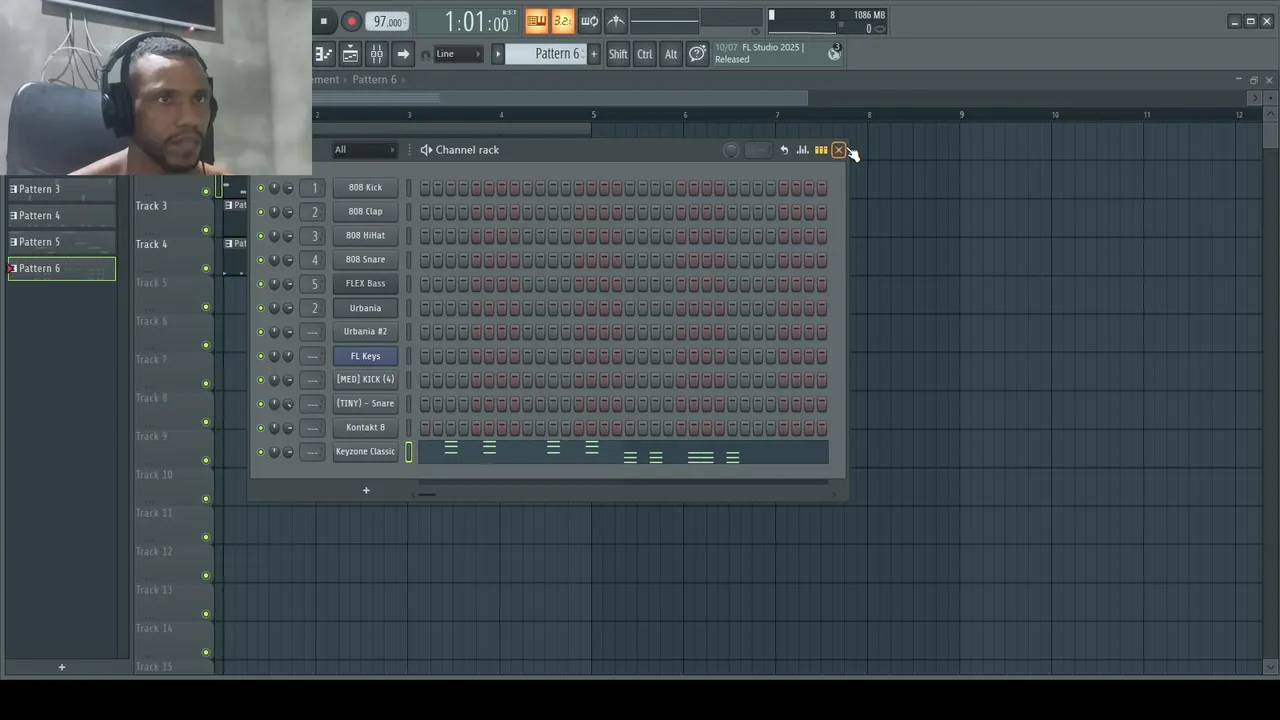Click the Pattern 6 breadcrumb text
1280x720 pixels.
[x=374, y=79]
